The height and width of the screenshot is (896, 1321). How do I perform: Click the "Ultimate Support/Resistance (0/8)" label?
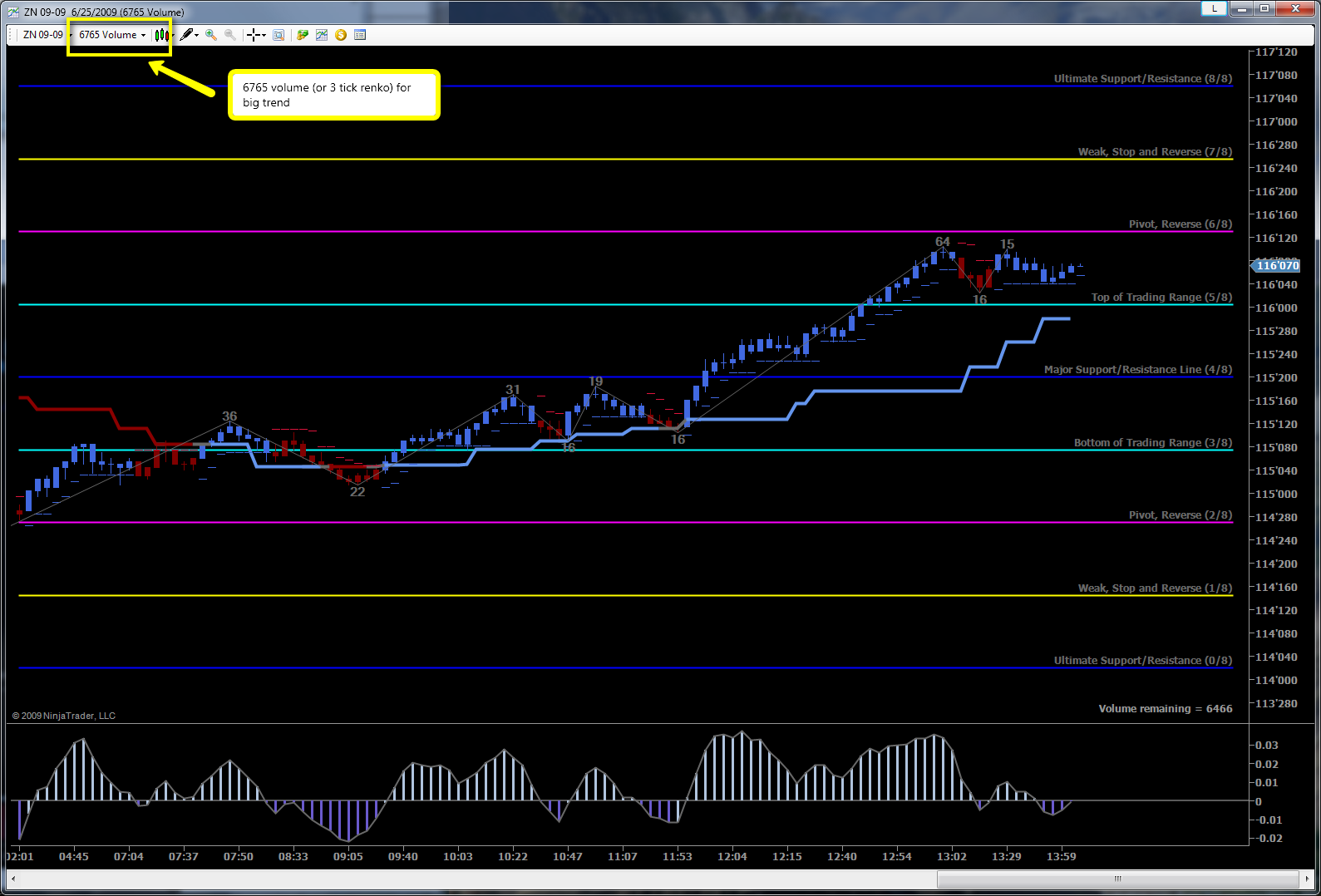[x=1143, y=661]
